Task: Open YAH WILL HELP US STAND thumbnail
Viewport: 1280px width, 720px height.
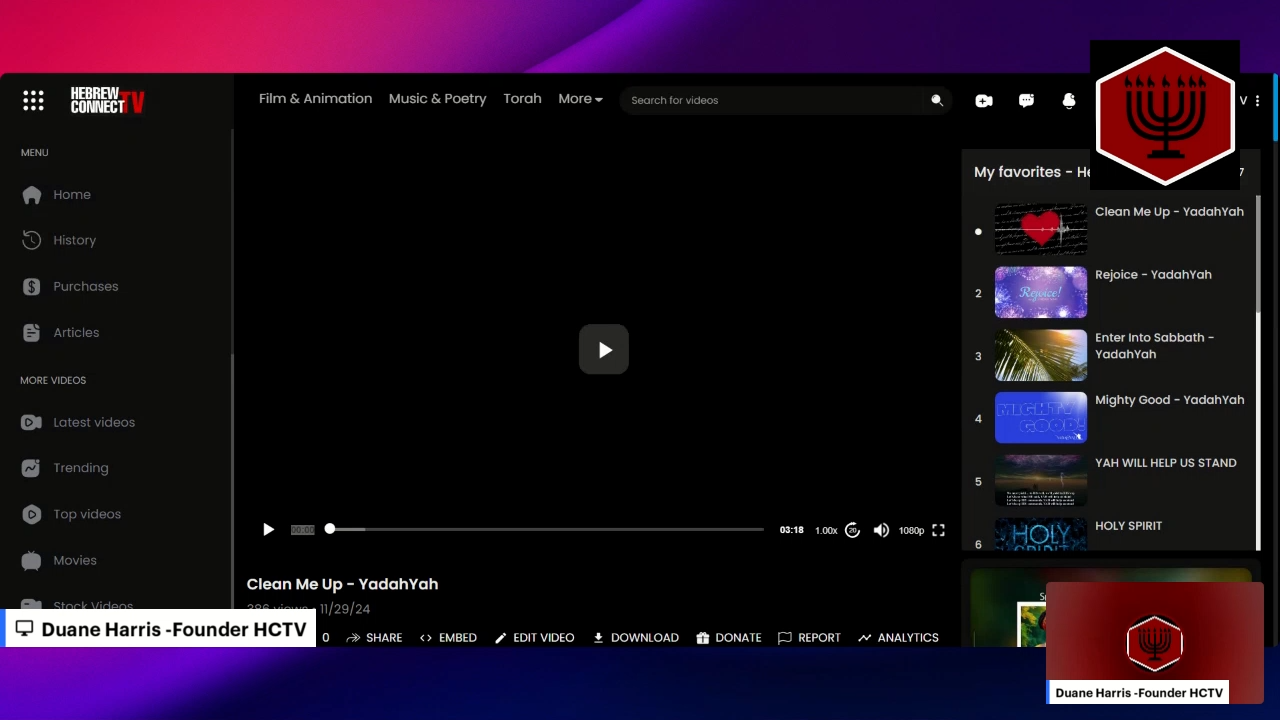Action: 1040,481
